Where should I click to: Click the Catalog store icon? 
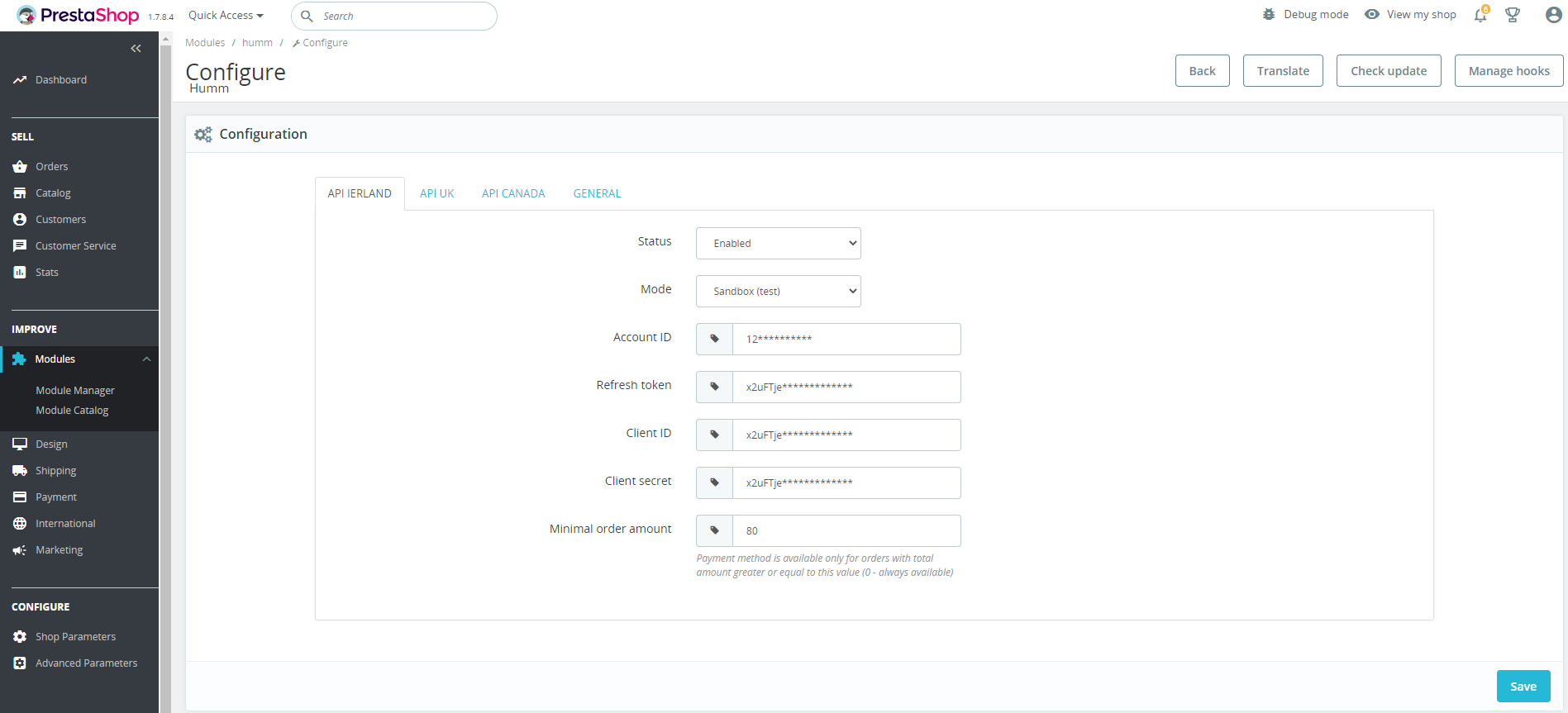coord(20,193)
